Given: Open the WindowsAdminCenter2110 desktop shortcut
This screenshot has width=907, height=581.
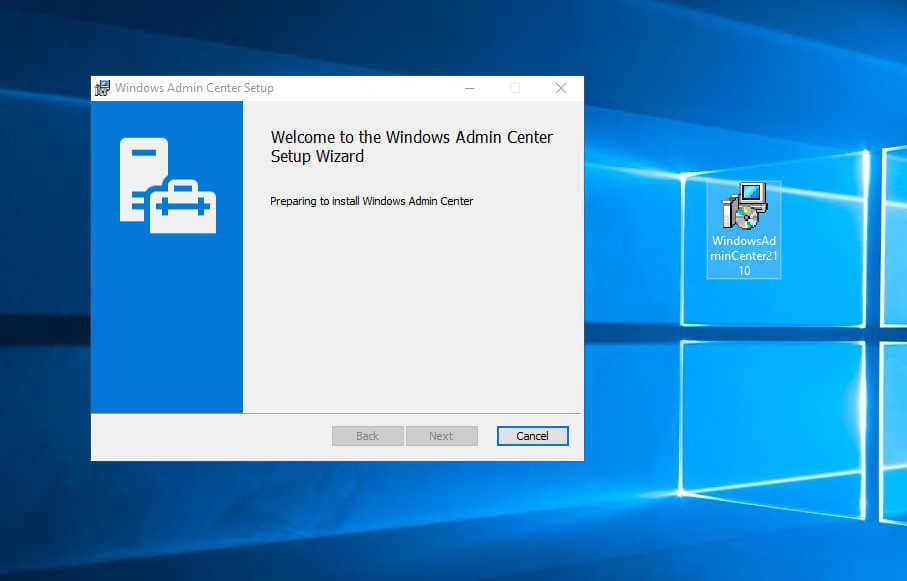Looking at the screenshot, I should coord(742,210).
